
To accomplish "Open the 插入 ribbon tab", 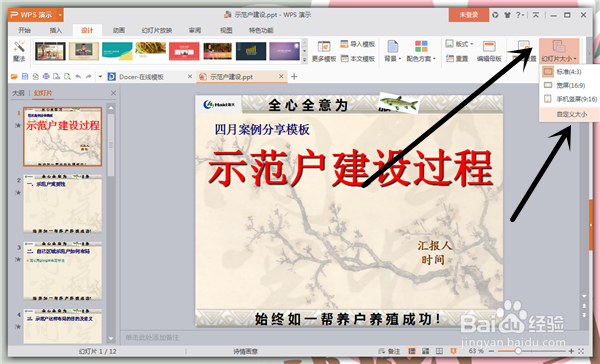I will click(x=55, y=30).
